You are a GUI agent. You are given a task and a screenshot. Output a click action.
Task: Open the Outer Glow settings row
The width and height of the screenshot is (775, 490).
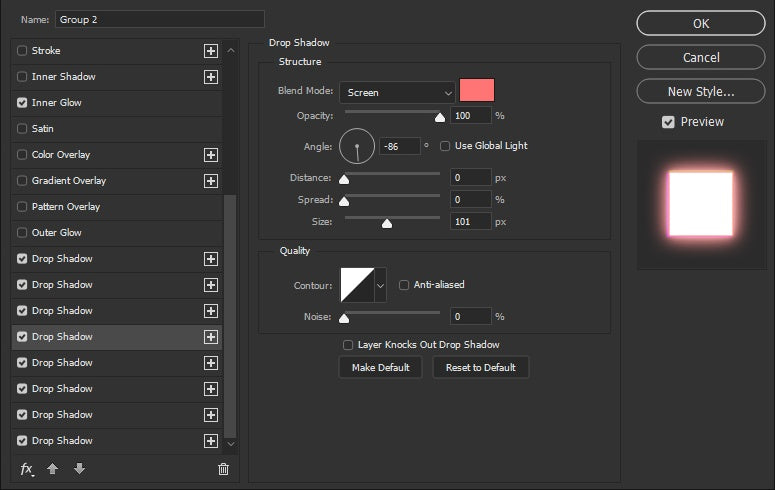tap(117, 232)
